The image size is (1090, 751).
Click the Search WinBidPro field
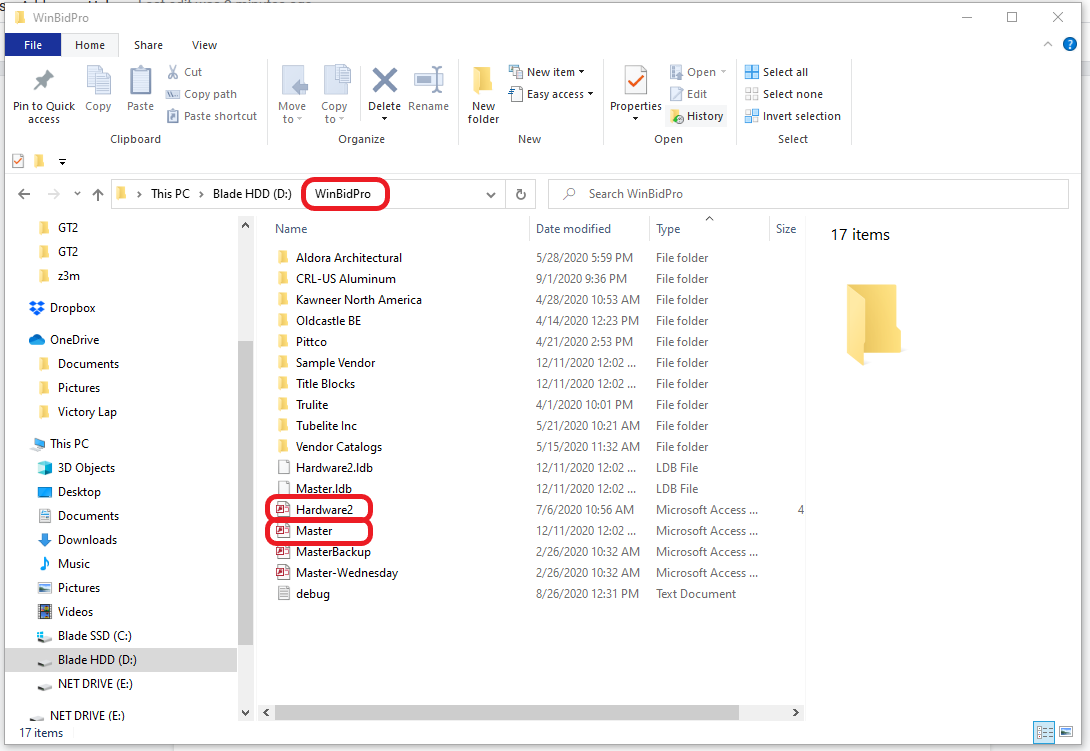(x=808, y=194)
